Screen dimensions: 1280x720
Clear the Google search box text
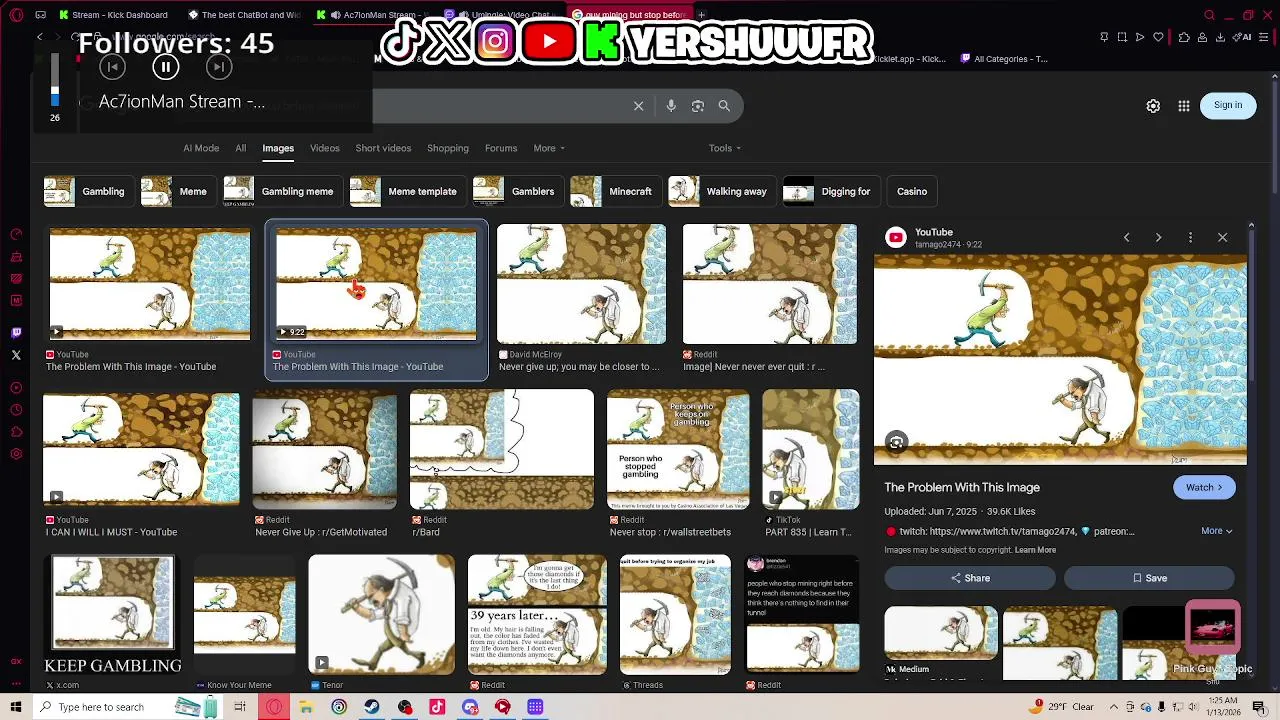pyautogui.click(x=638, y=106)
